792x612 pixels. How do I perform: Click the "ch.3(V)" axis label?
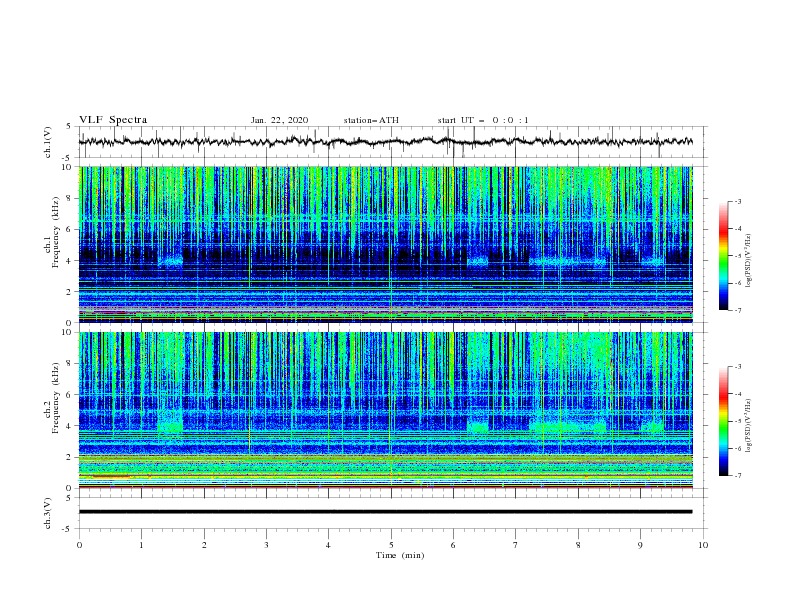pyautogui.click(x=48, y=513)
